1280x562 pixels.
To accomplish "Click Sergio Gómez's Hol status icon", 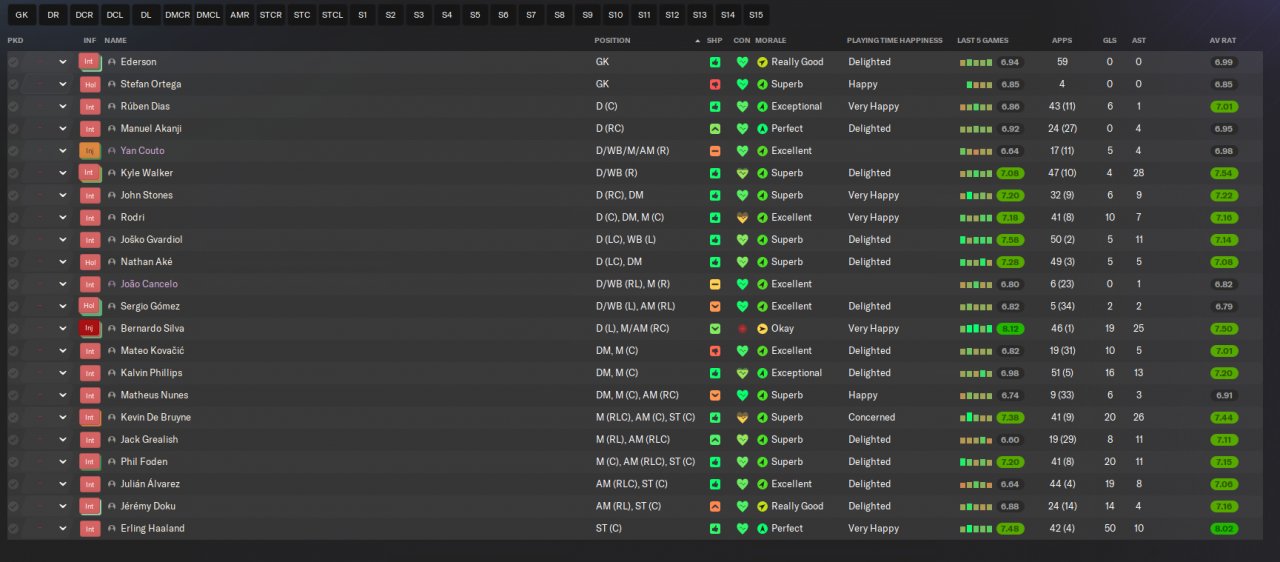I will click(x=90, y=306).
